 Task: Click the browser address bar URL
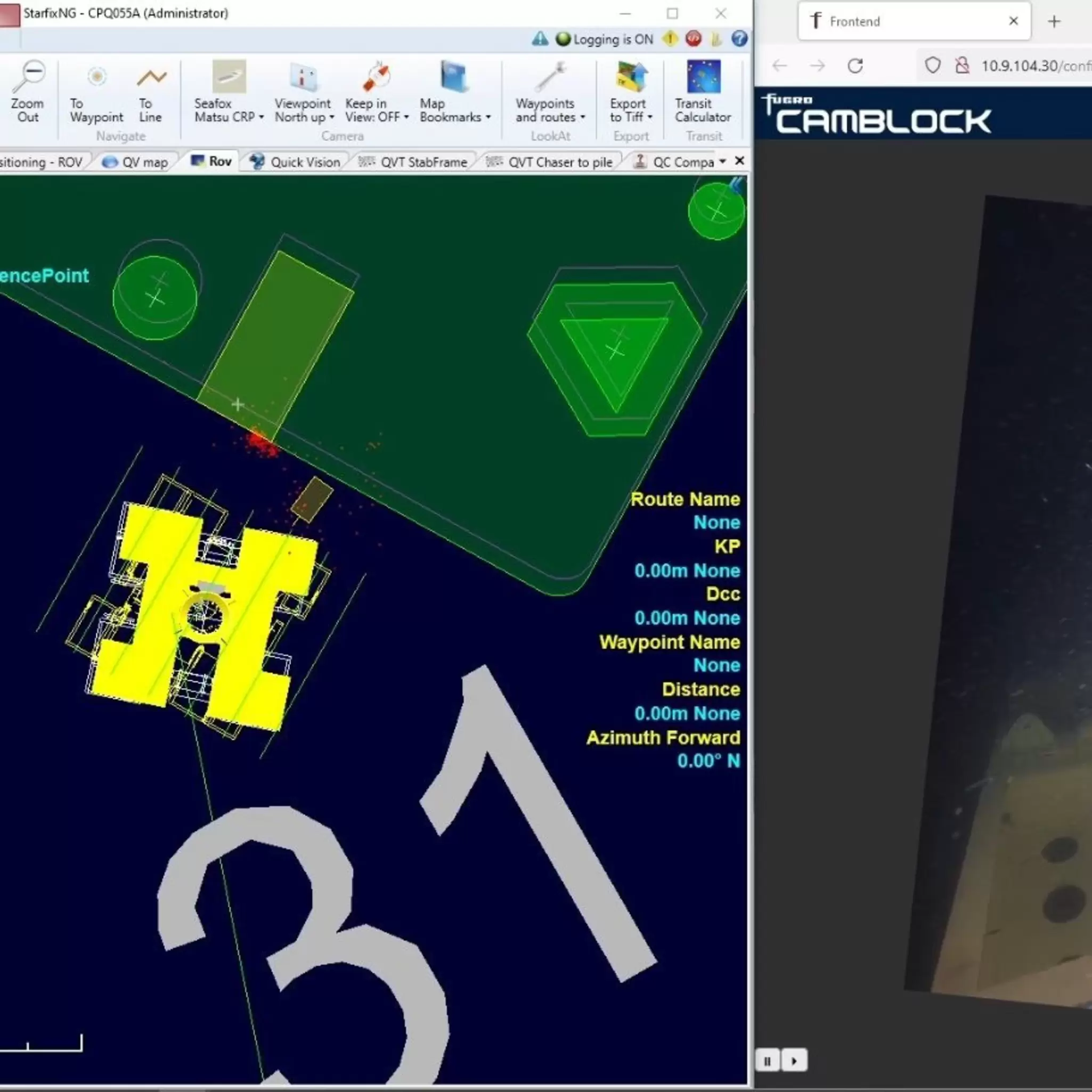point(1036,66)
